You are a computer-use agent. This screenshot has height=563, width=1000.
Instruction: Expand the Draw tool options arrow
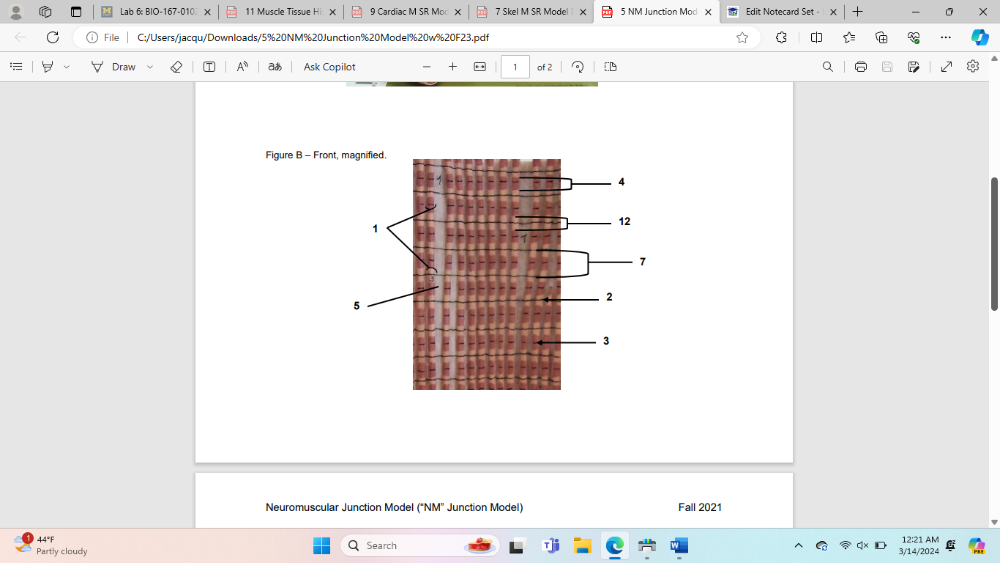coord(150,67)
